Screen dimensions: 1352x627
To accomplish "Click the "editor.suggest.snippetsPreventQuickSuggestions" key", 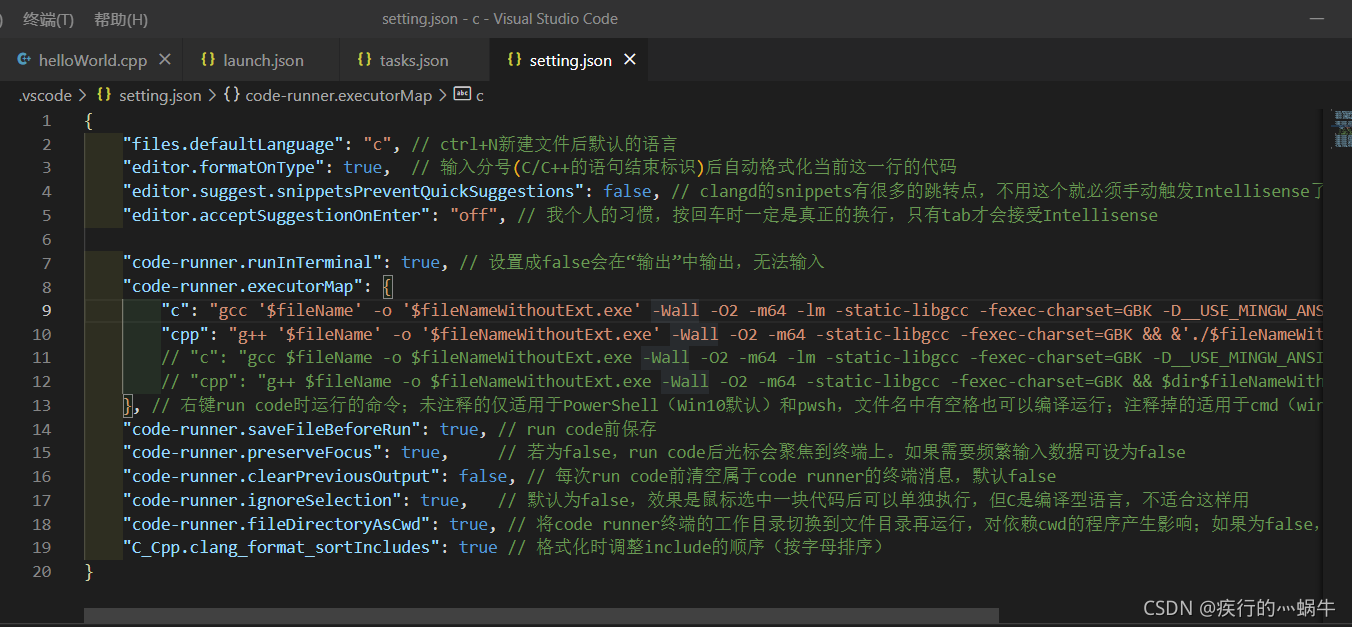I will pos(354,191).
